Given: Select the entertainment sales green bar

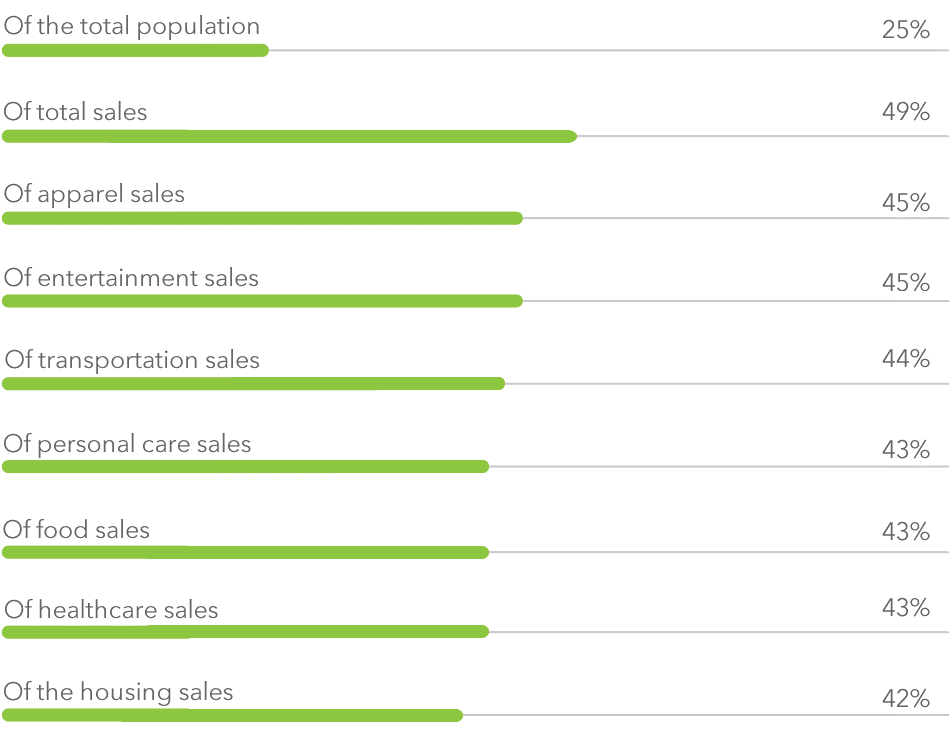Looking at the screenshot, I should 263,301.
